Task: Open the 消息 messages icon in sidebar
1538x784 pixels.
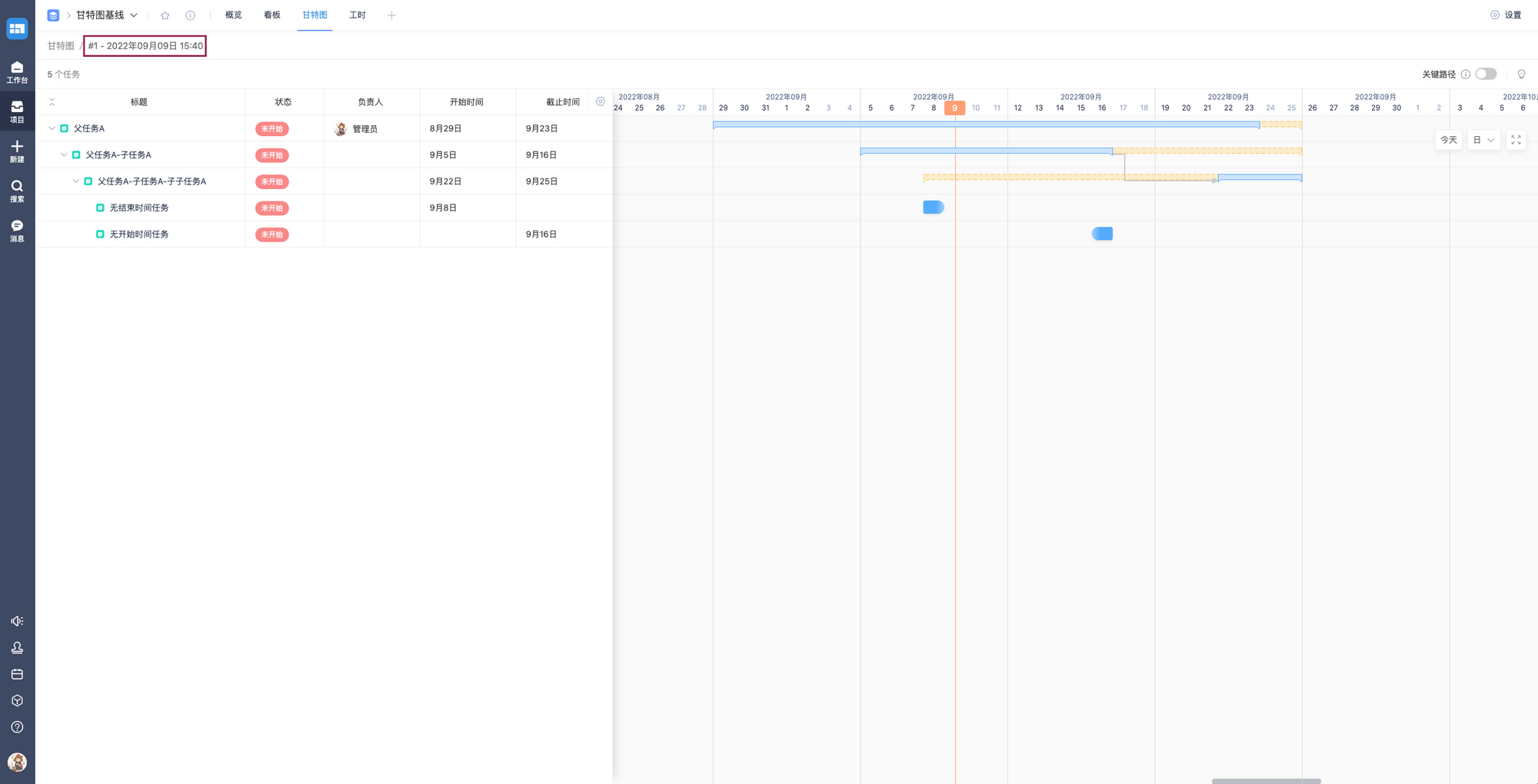Action: (x=17, y=230)
